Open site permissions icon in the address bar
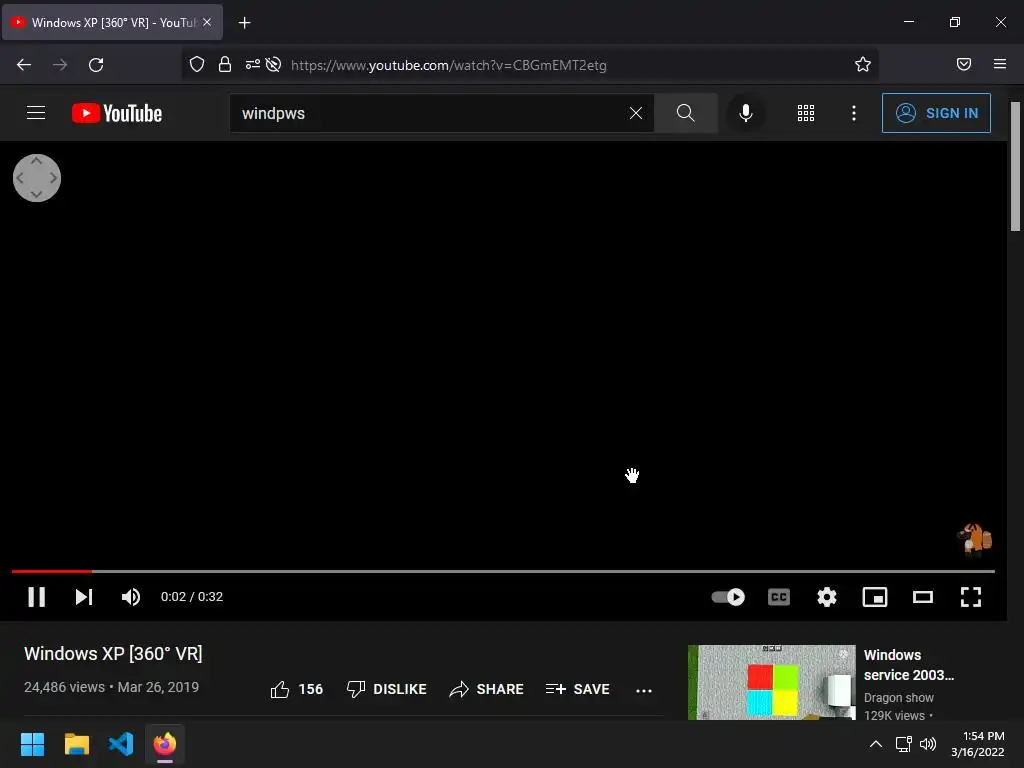 (253, 64)
